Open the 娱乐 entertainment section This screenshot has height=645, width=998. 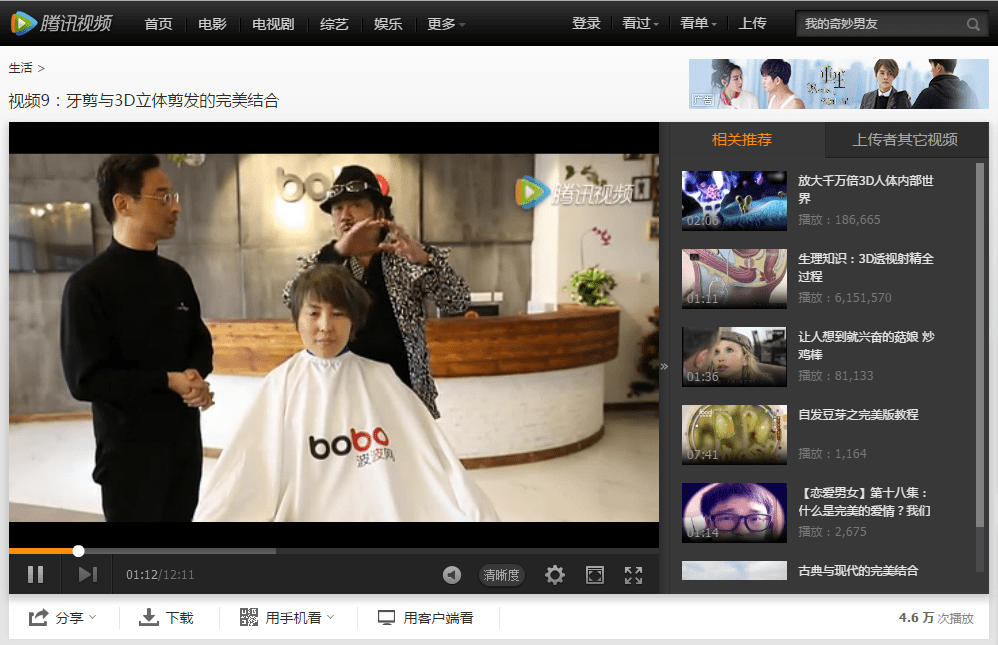click(388, 24)
